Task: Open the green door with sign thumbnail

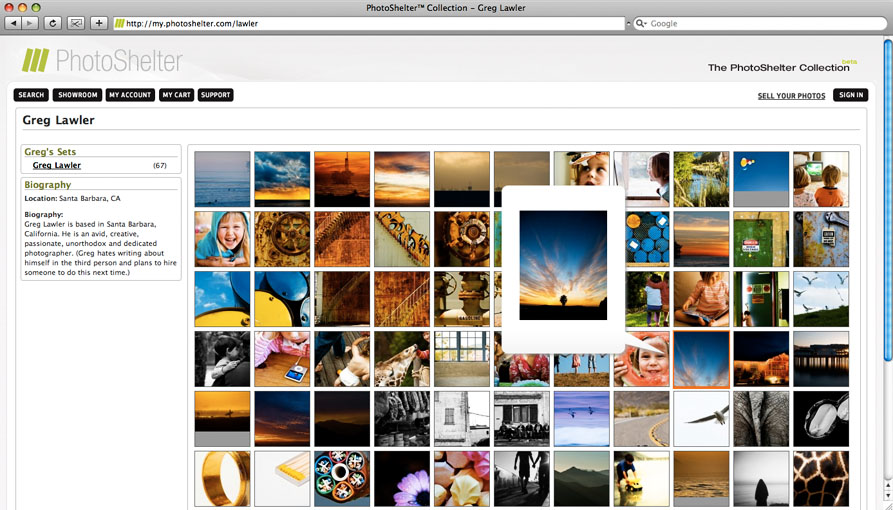Action: coord(761,239)
